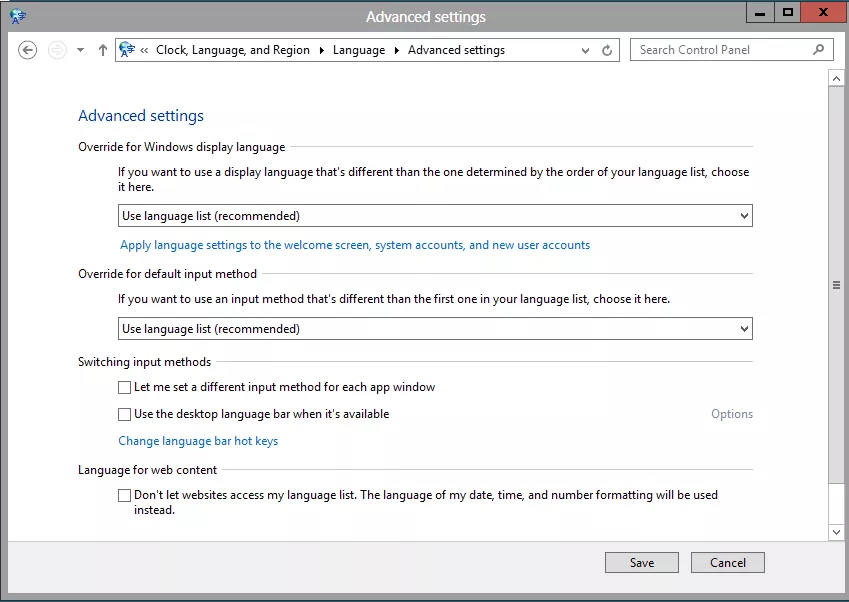Click in the Search Control Panel field
This screenshot has height=602, width=849.
click(x=720, y=50)
